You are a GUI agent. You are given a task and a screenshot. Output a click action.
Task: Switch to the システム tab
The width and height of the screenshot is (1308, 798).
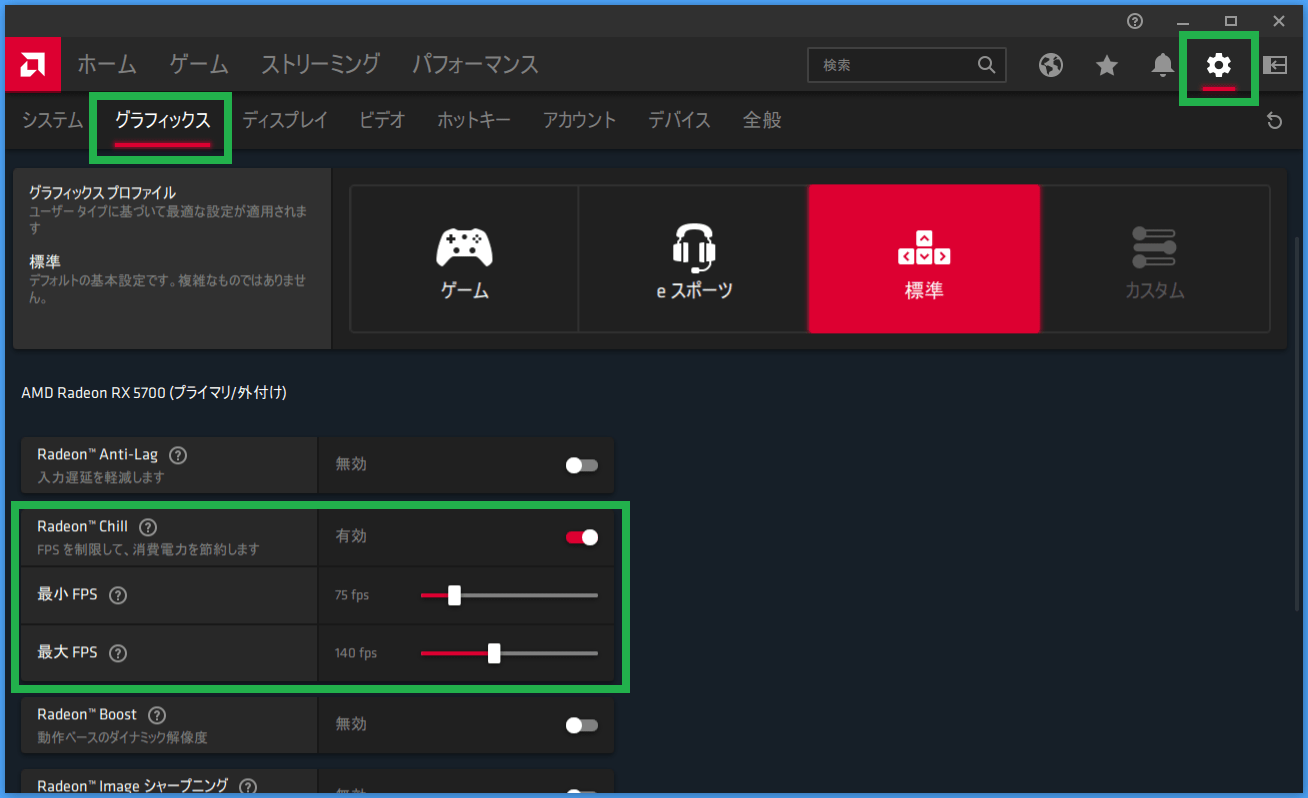pos(52,120)
